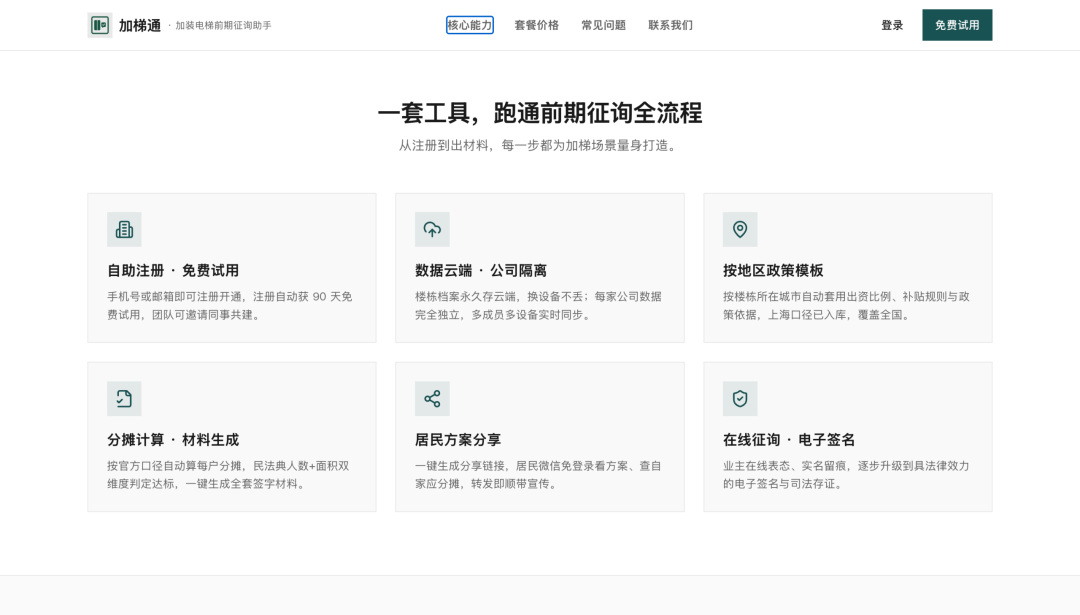1080x615 pixels.
Task: Click the 加梯通 logo icon
Action: 100,25
